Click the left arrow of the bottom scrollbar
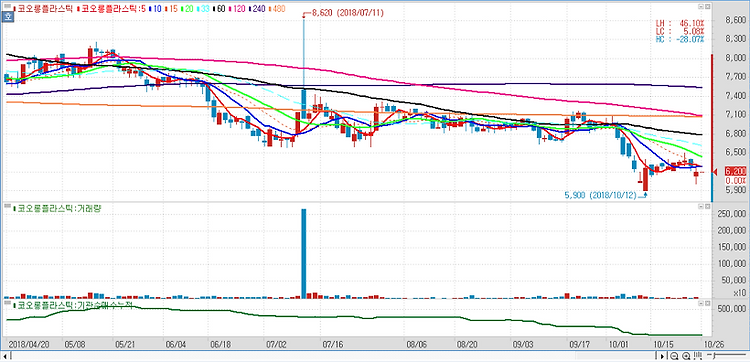Viewport: 750px width, 362px height. tap(5, 356)
